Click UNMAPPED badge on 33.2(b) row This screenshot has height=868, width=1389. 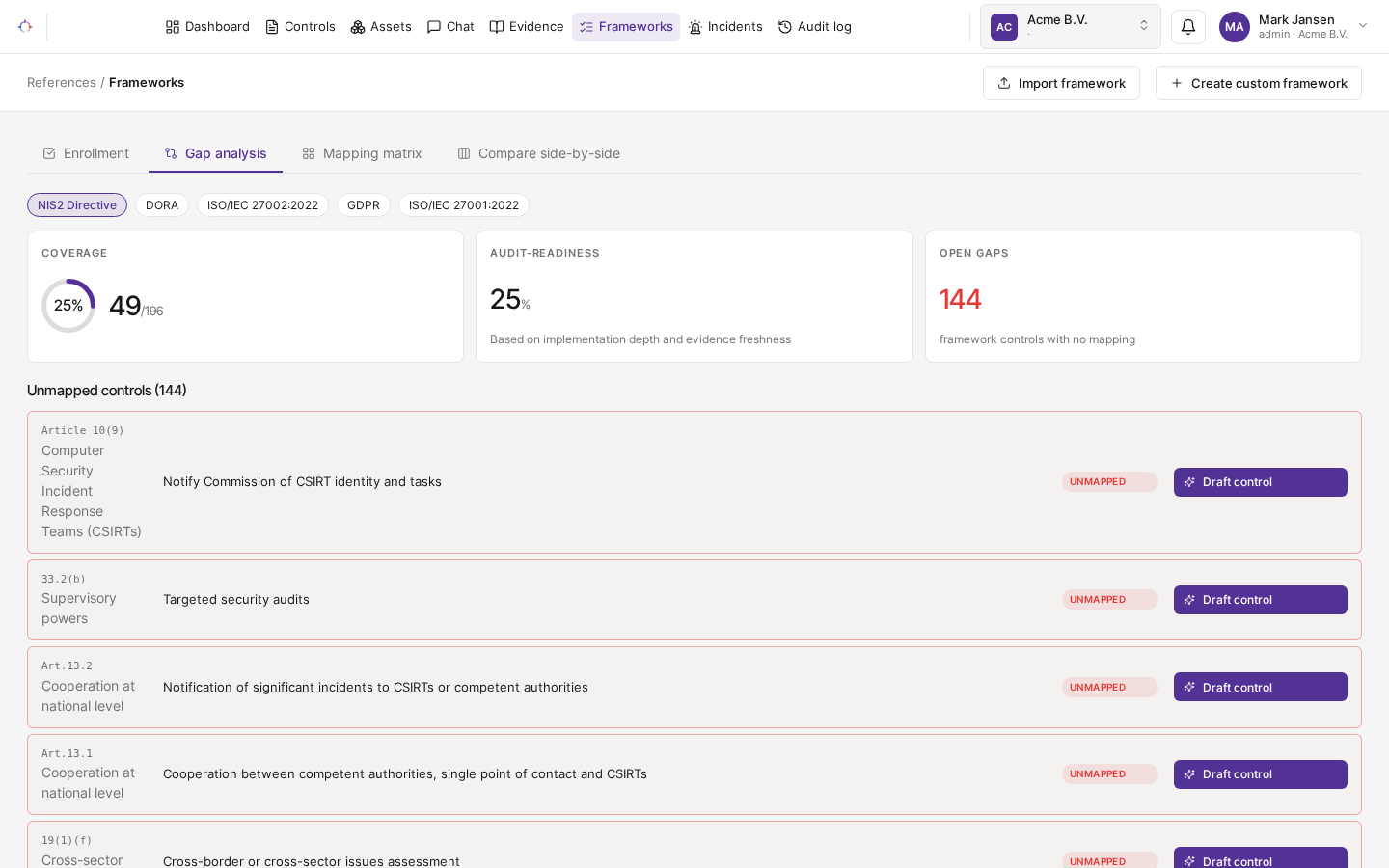[x=1110, y=600]
